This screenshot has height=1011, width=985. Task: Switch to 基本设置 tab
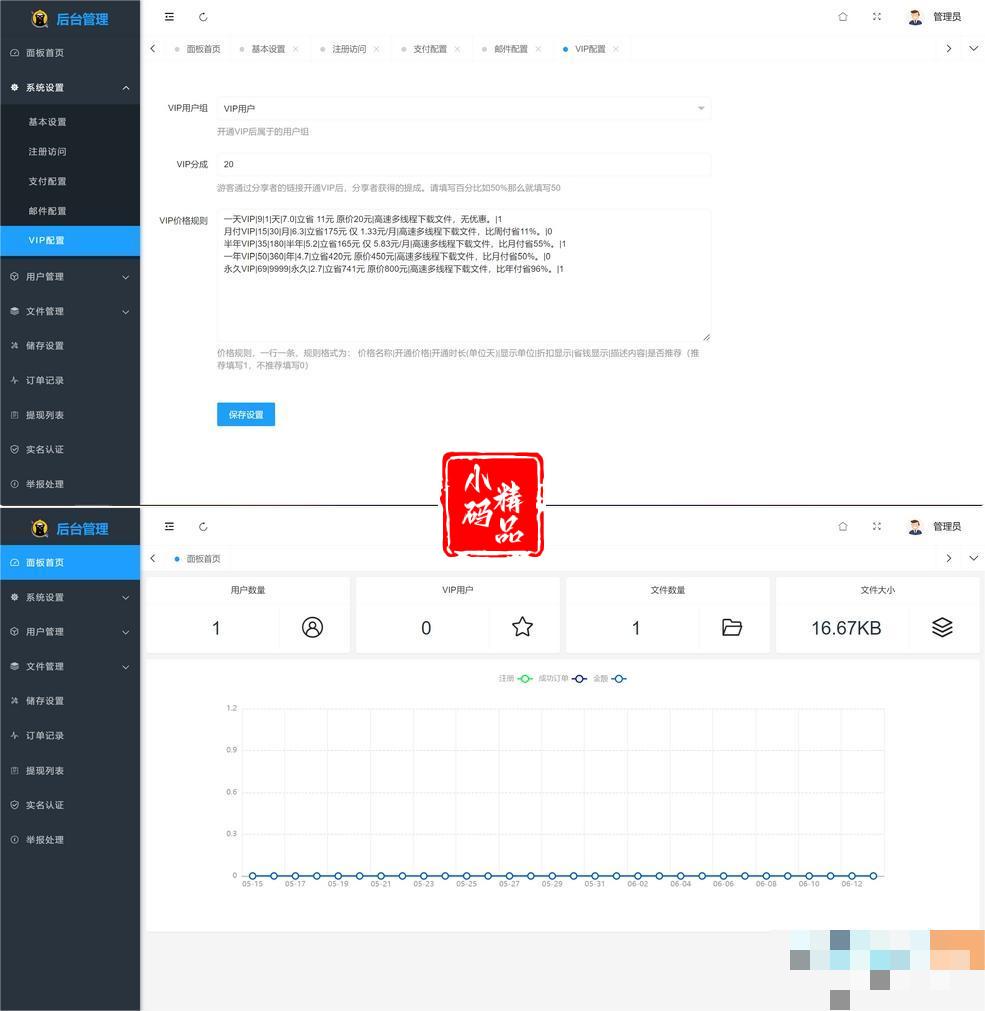tap(268, 49)
